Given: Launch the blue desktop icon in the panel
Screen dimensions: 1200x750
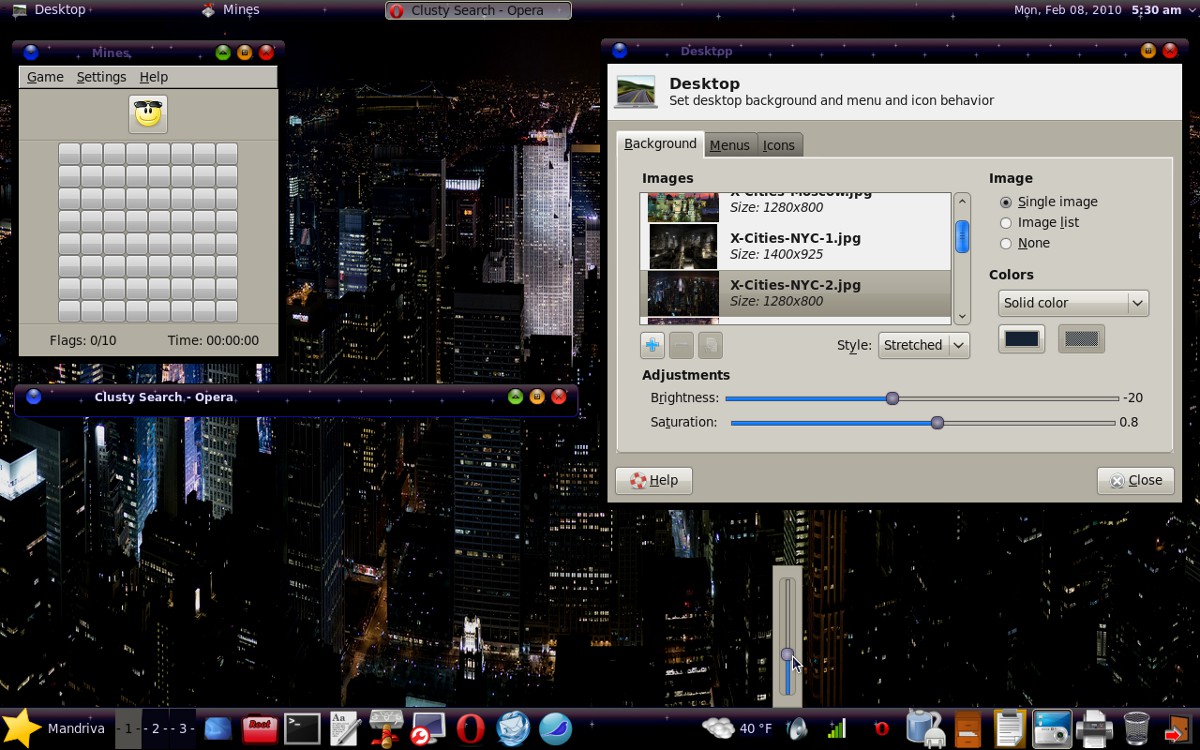Looking at the screenshot, I should point(218,729).
